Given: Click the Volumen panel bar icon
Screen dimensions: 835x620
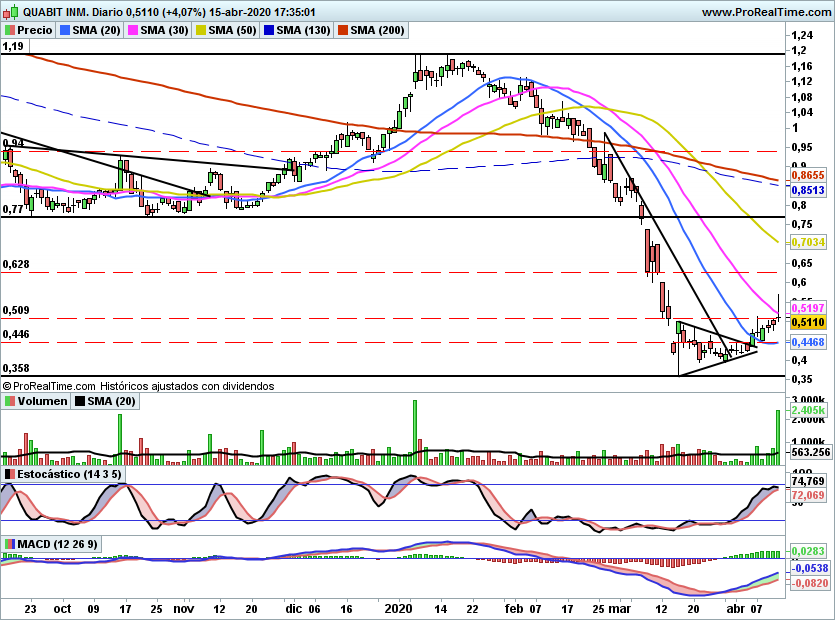Looking at the screenshot, I should pos(10,401).
